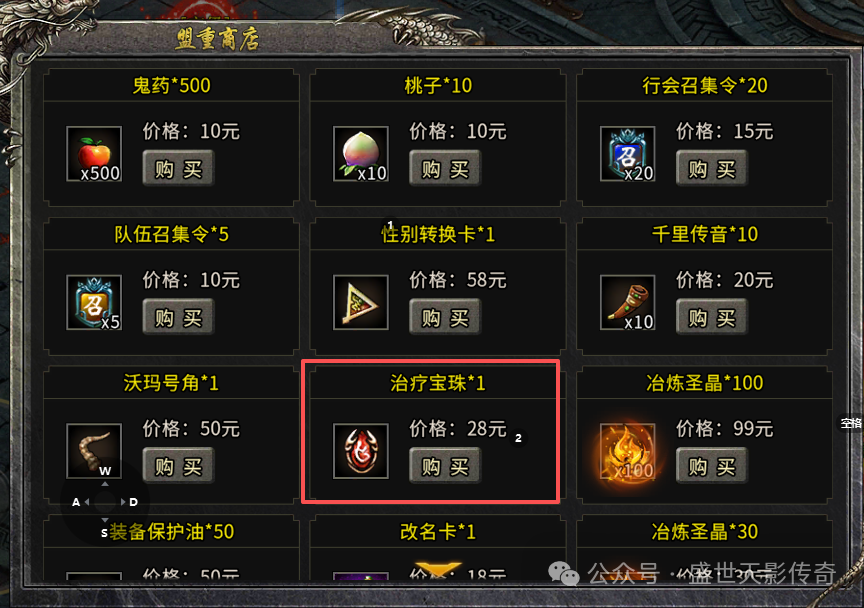Select the horn 千里传音 x10 icon

pyautogui.click(x=628, y=303)
